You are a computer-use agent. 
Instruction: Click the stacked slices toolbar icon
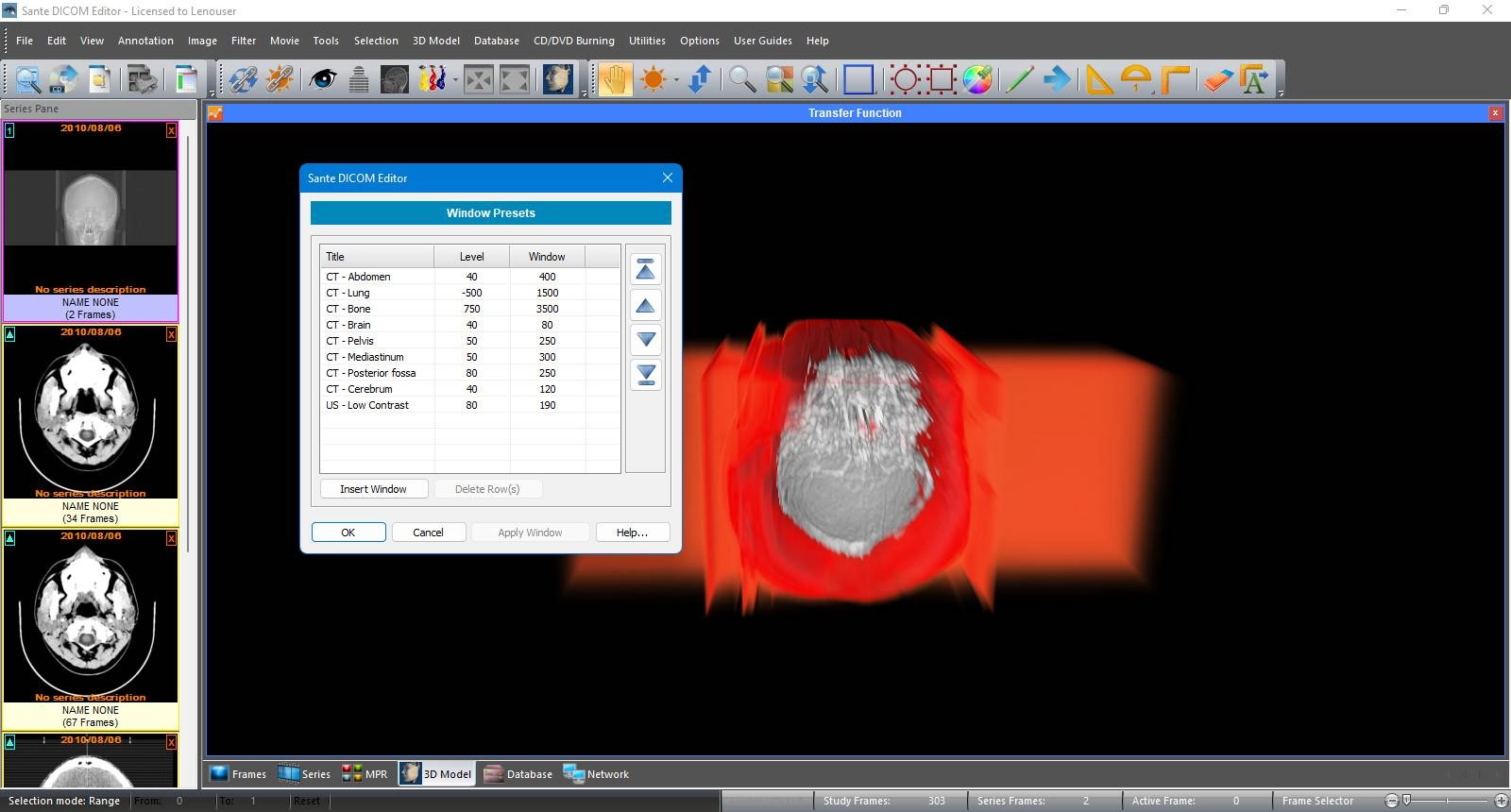(x=359, y=79)
